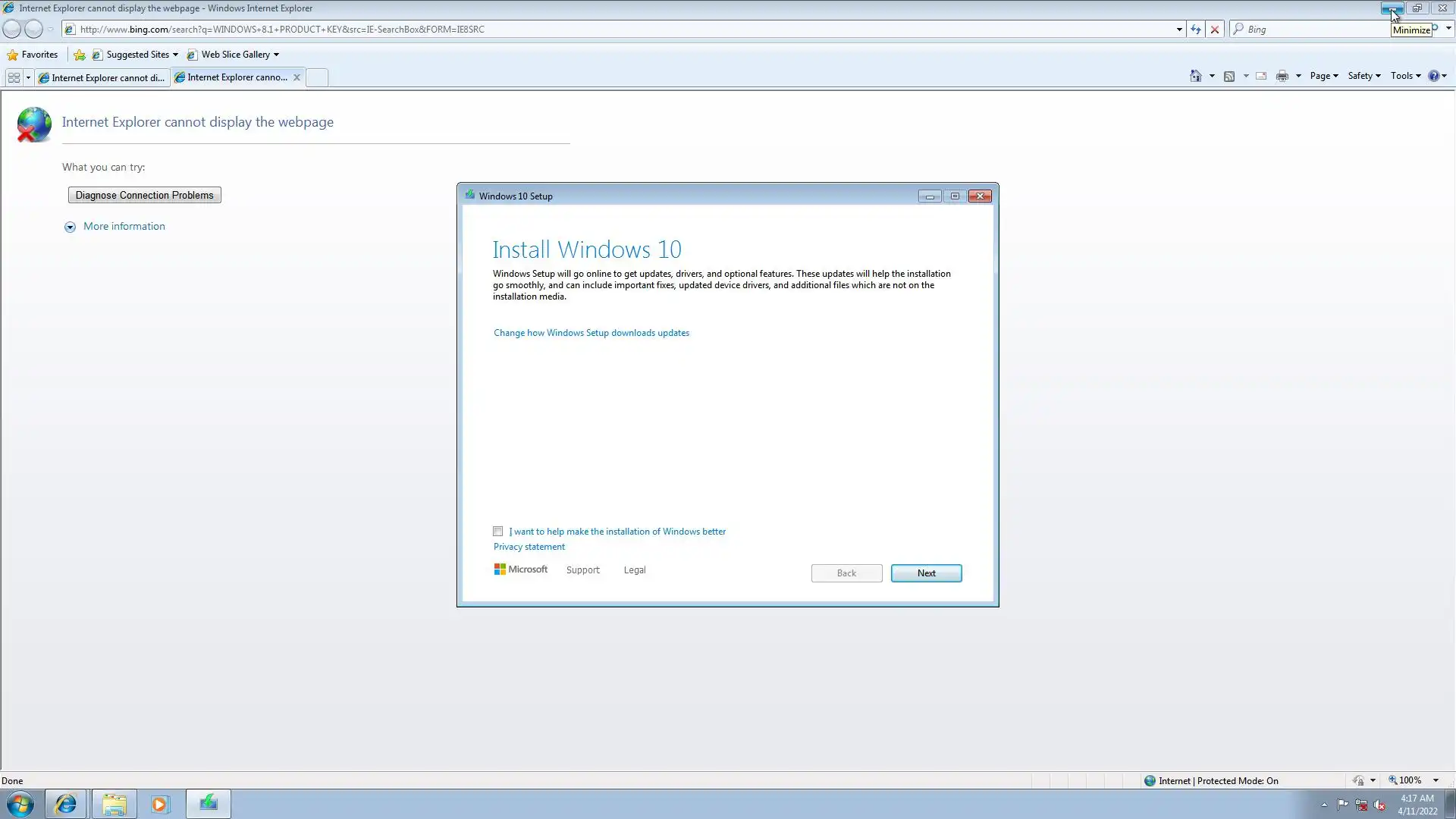The height and width of the screenshot is (819, 1456).
Task: Open Windows Explorer folder on taskbar
Action: click(115, 804)
